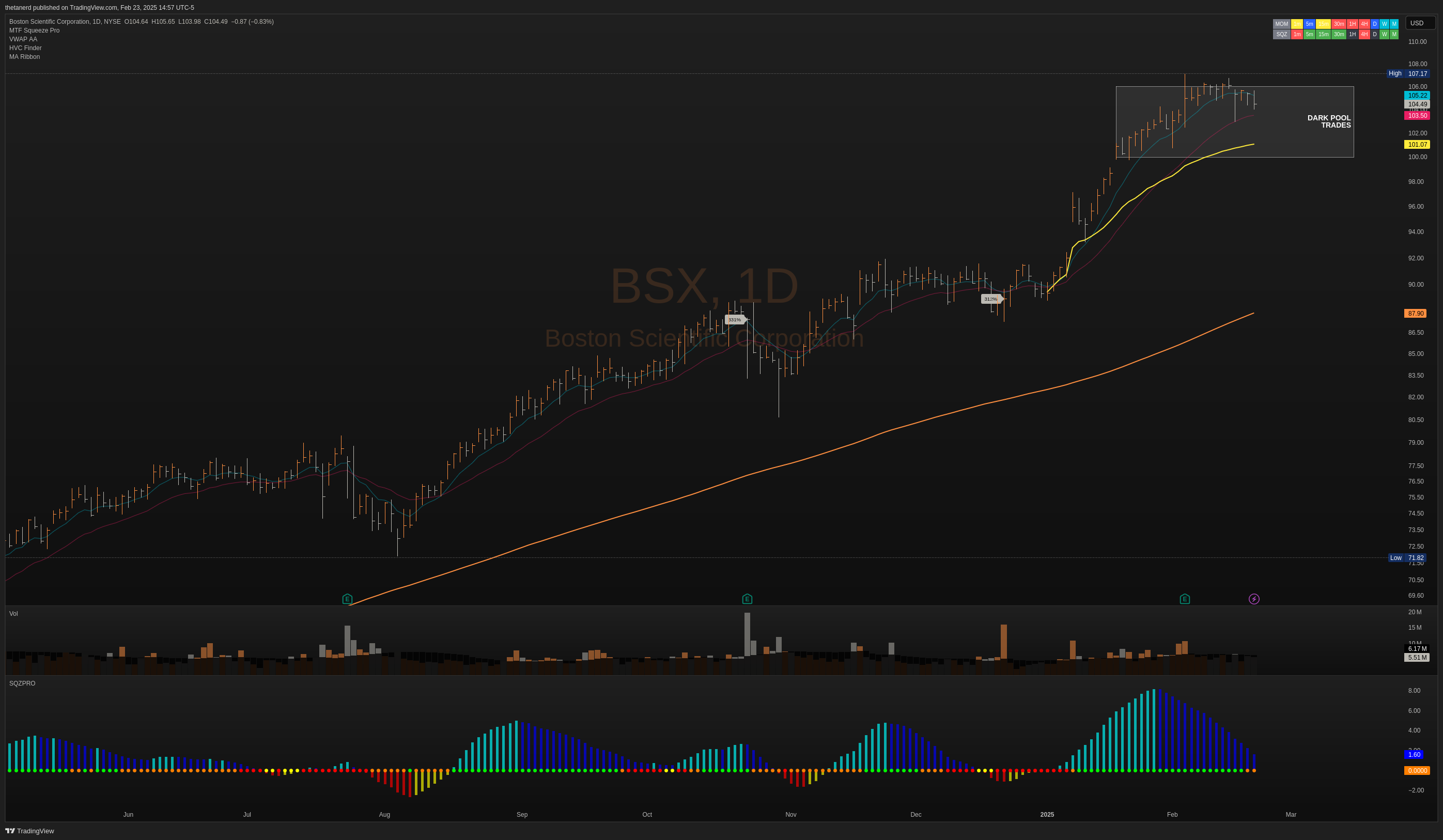Click the gray 104.49 last price tag
This screenshot has height=840, width=1443.
[x=1417, y=104]
